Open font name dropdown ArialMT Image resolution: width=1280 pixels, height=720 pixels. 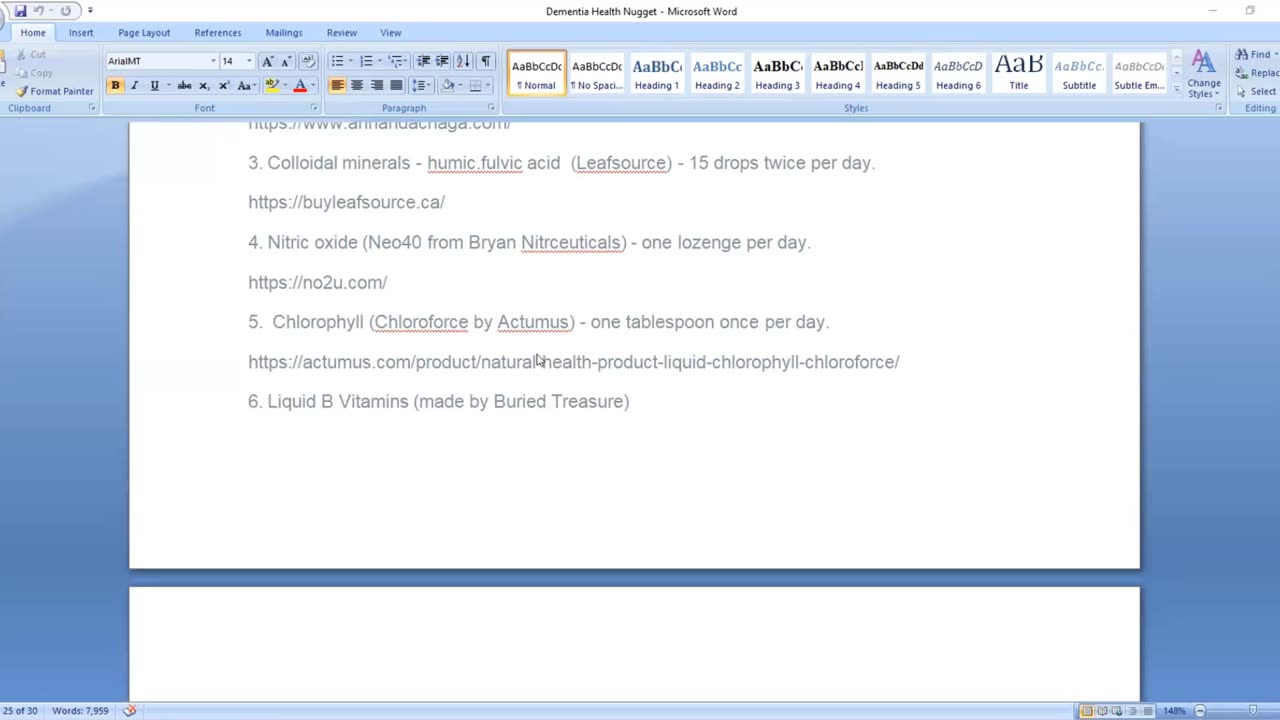pos(213,61)
